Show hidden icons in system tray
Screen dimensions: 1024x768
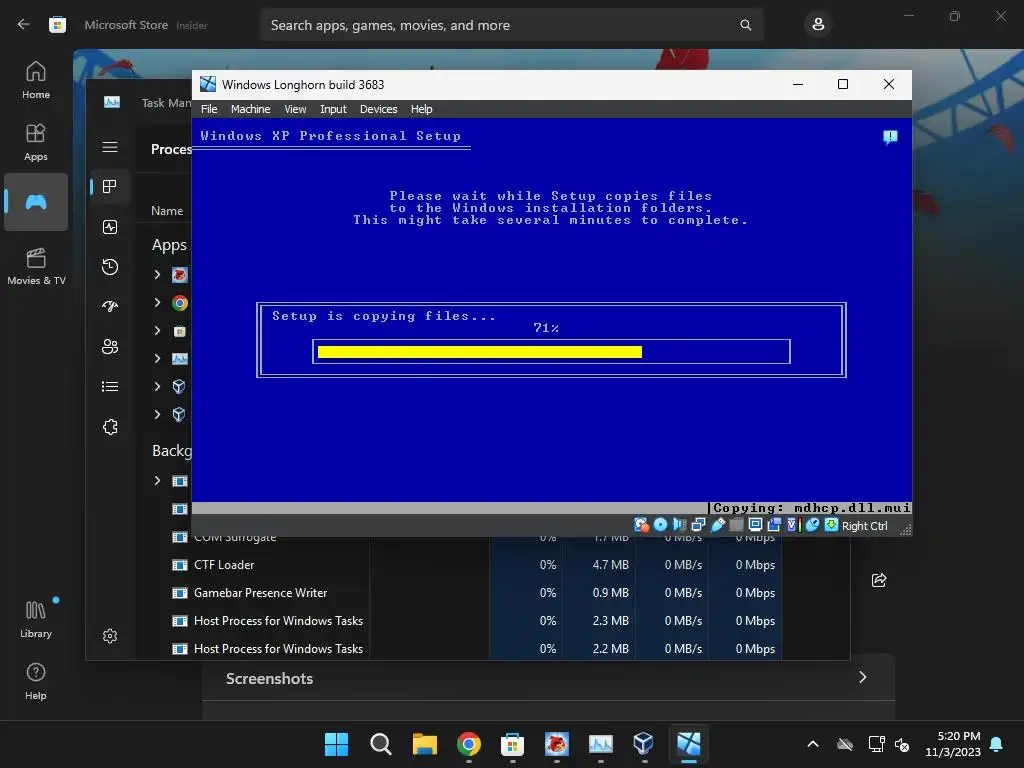[813, 744]
